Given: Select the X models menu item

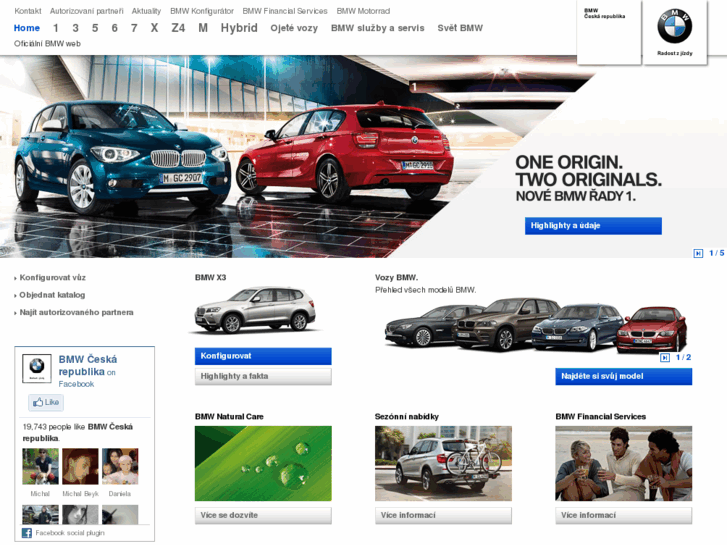Looking at the screenshot, I should point(154,28).
